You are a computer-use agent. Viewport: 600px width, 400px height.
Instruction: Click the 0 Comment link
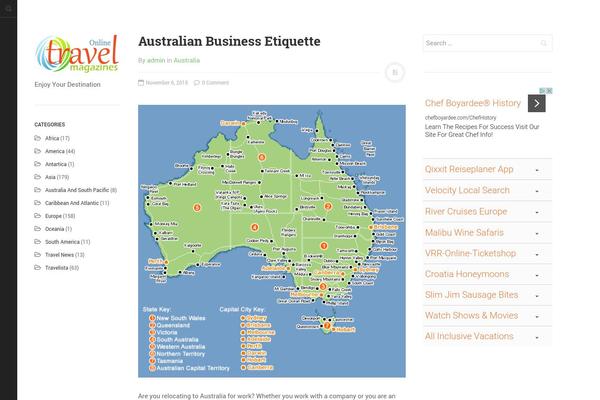click(x=215, y=83)
